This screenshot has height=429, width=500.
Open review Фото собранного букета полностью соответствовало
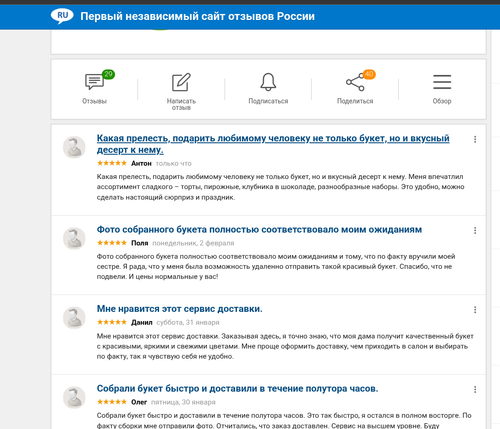[x=259, y=230]
